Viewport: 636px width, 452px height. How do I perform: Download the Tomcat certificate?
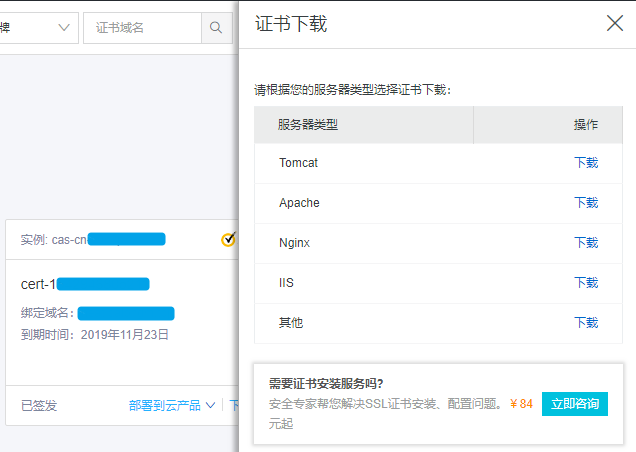point(585,163)
